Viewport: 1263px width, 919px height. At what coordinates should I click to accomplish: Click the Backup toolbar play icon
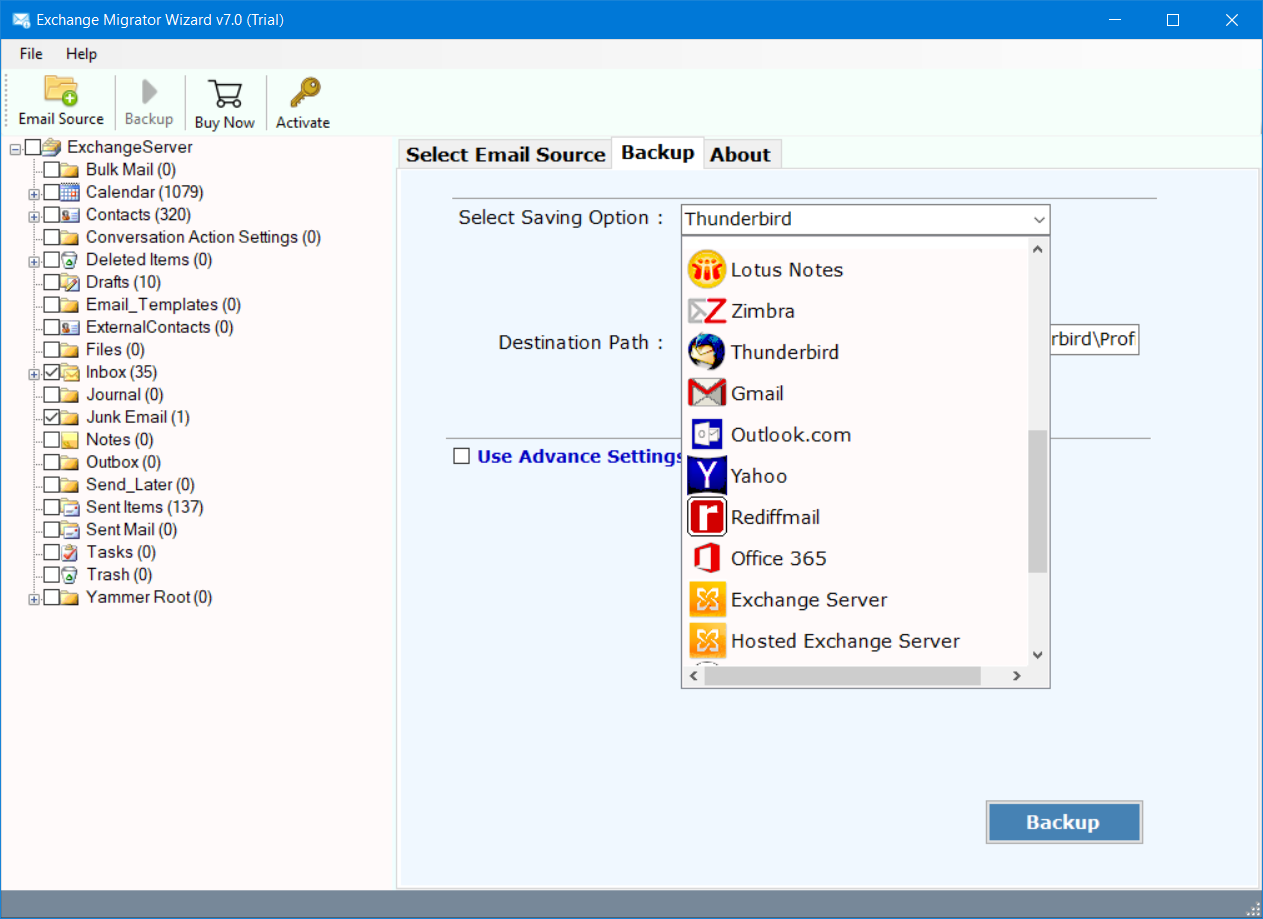149,92
